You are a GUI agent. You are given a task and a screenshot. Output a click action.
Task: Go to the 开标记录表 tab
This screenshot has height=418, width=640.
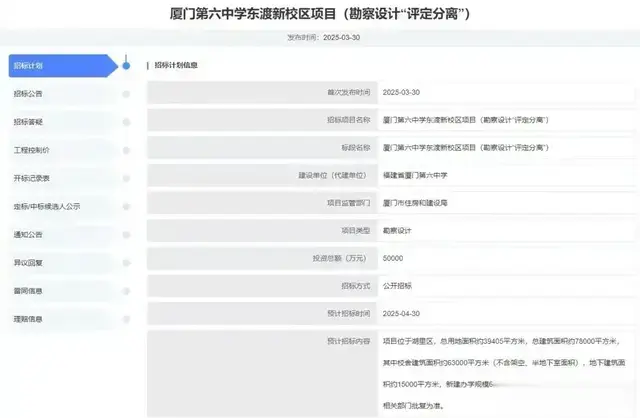(63, 178)
